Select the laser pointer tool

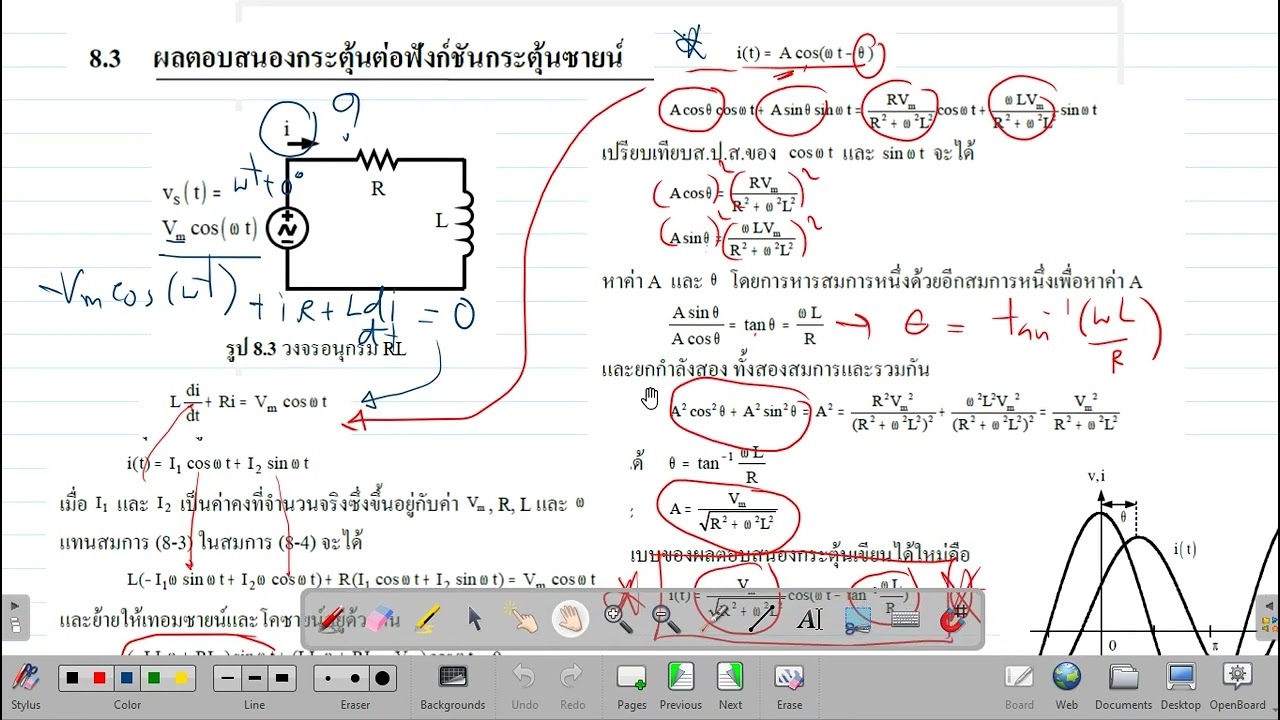[x=714, y=619]
